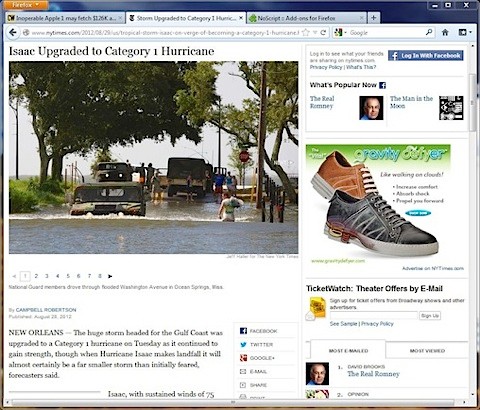This screenshot has height=410, width=480.
Task: Jump to slideshow page 7
Action: (x=89, y=276)
